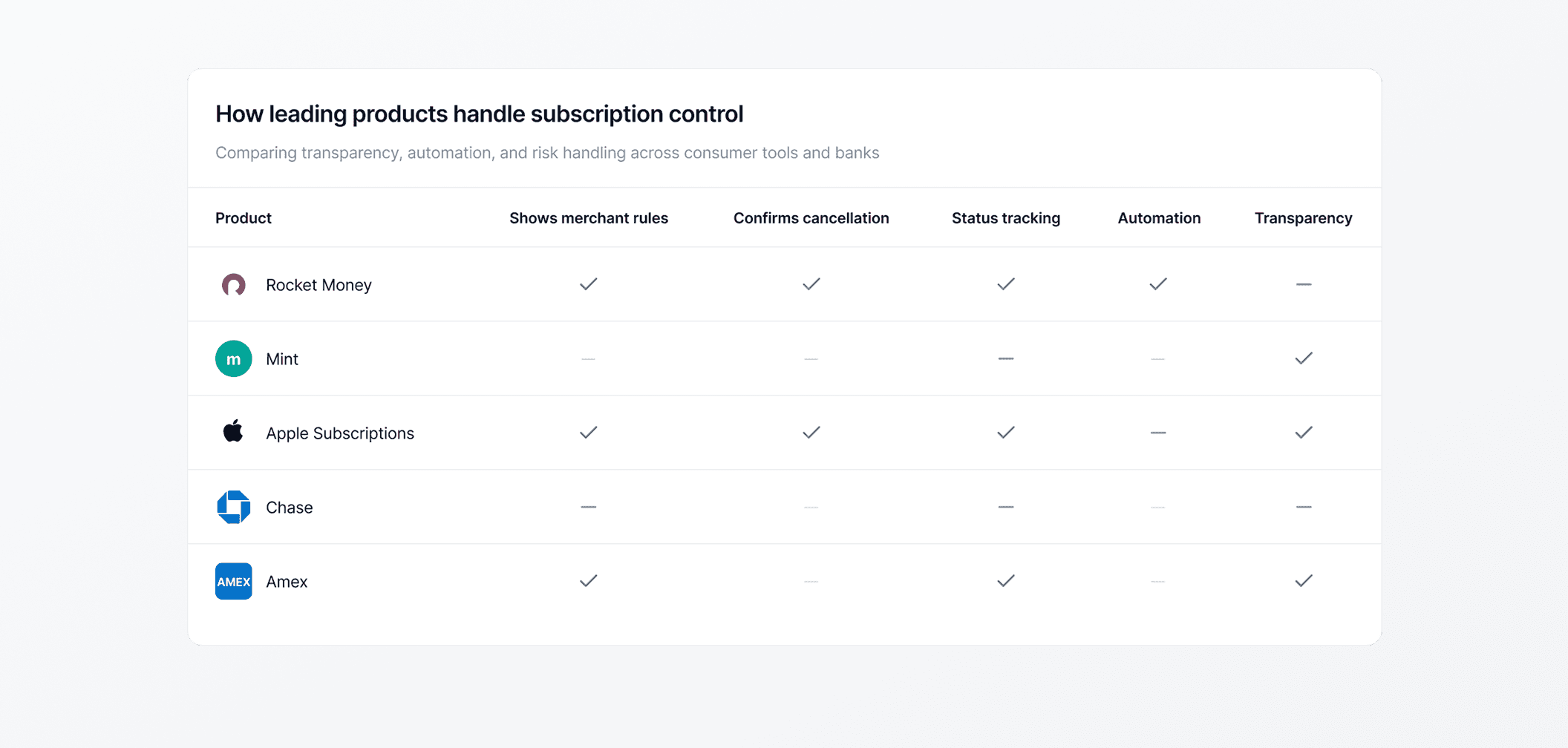Click Amex's Status tracking checkmark
1568x748 pixels.
(x=1005, y=581)
